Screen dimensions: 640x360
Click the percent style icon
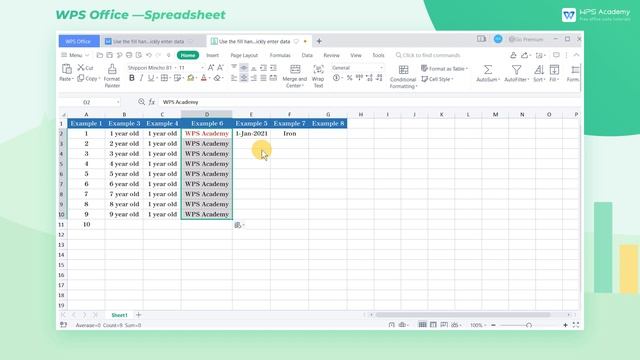click(349, 78)
